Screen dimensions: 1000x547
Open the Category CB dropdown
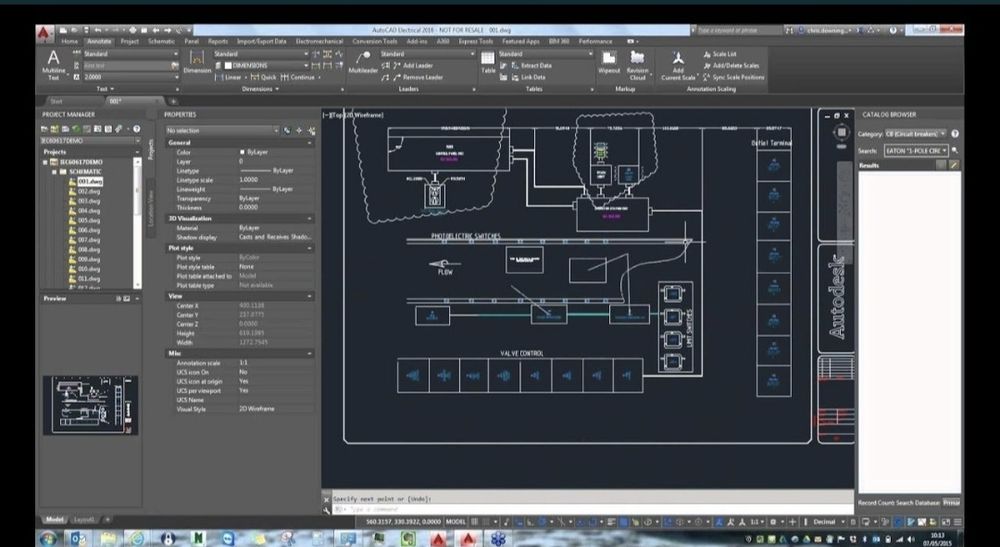(x=915, y=134)
